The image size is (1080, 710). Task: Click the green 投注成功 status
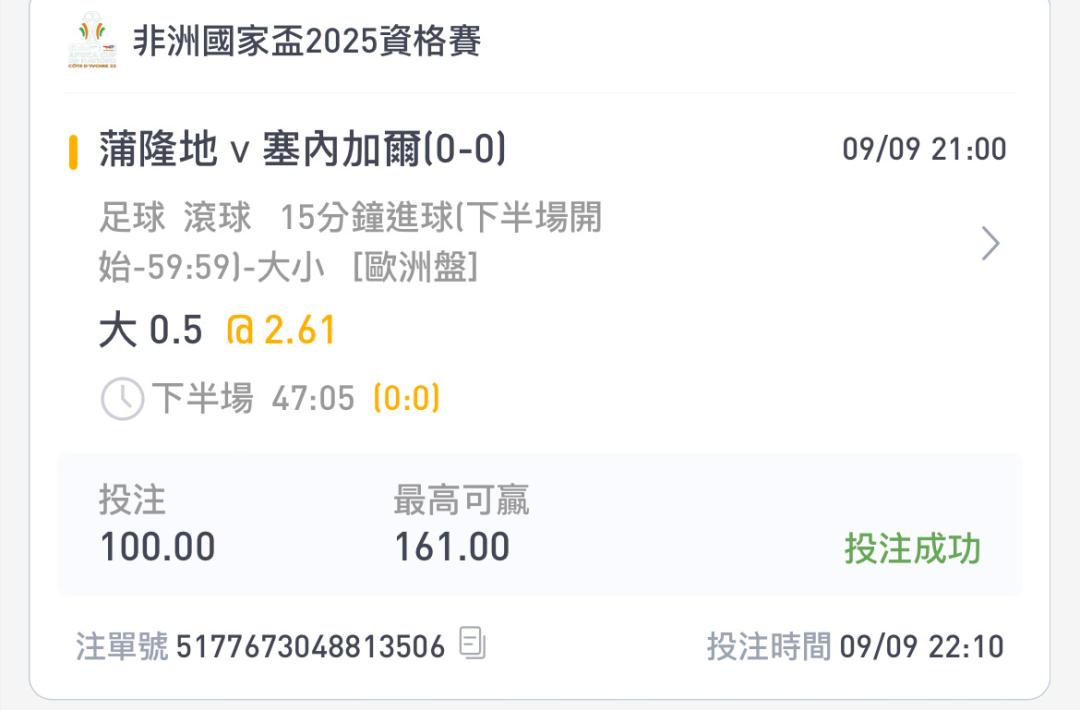coord(912,549)
